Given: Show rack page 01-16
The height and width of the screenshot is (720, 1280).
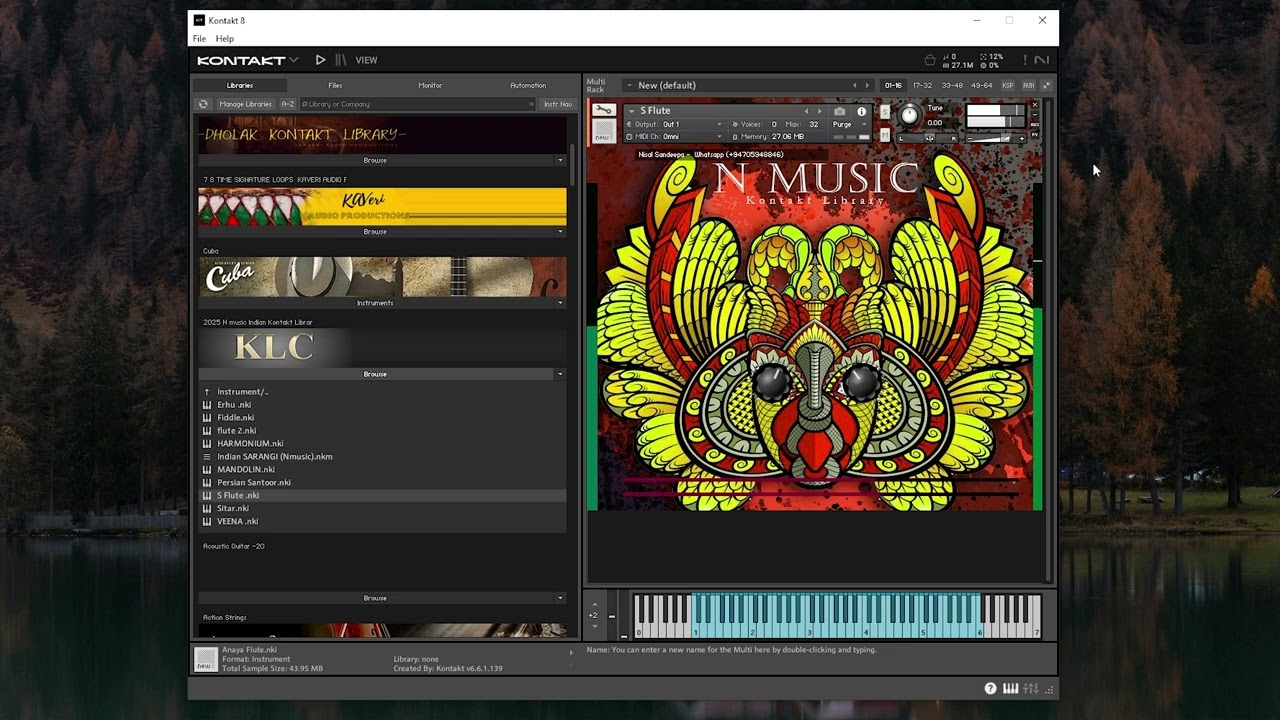Looking at the screenshot, I should [x=893, y=85].
